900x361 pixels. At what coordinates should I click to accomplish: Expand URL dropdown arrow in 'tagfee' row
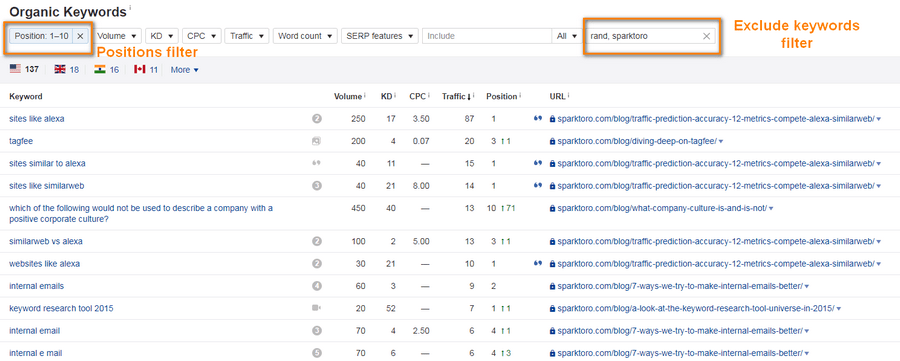[x=721, y=142]
